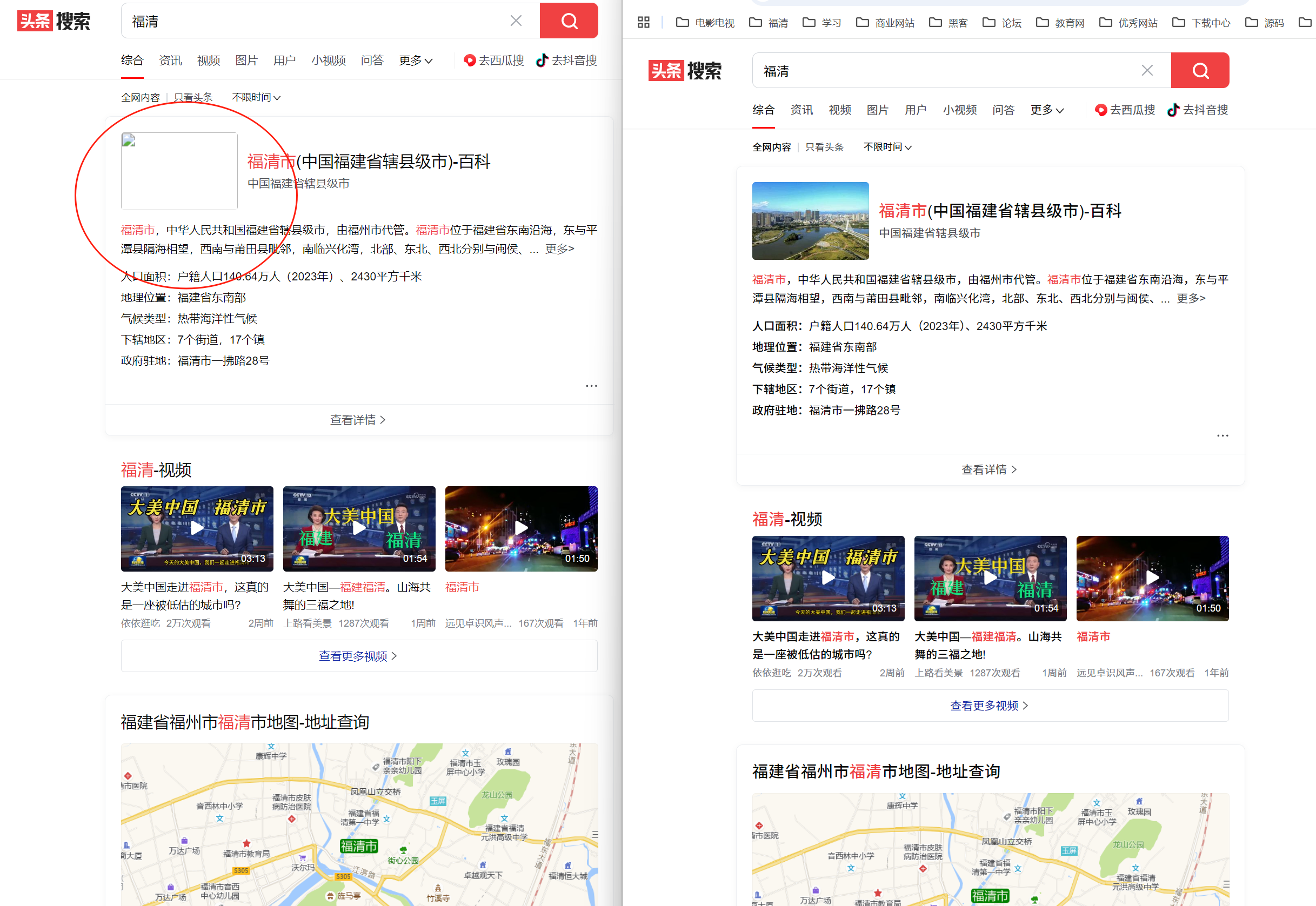Viewport: 1316px width, 906px height.
Task: Open the 源码 bookmark folder
Action: pos(1264,23)
